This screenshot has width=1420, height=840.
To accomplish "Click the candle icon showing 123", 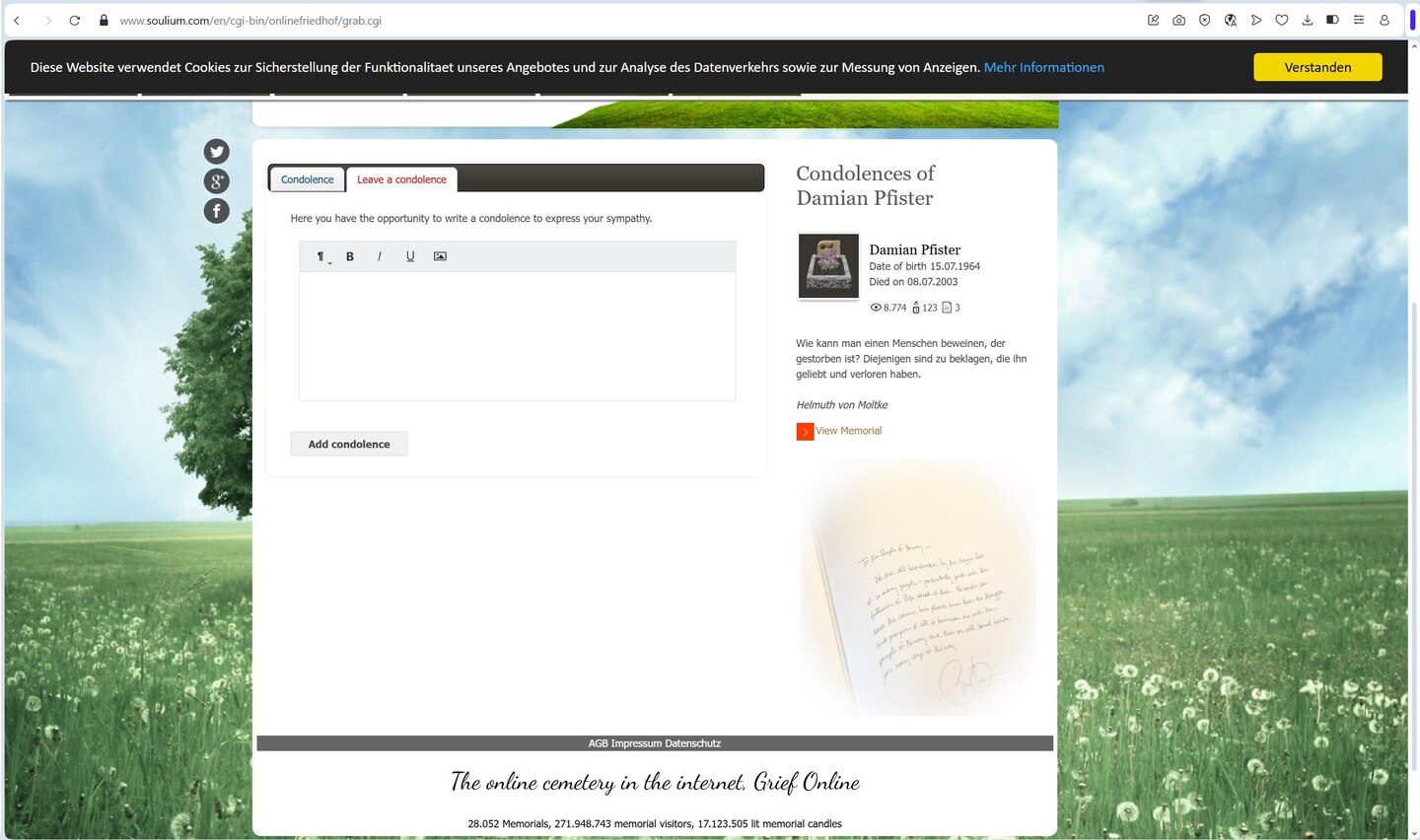I will point(916,308).
